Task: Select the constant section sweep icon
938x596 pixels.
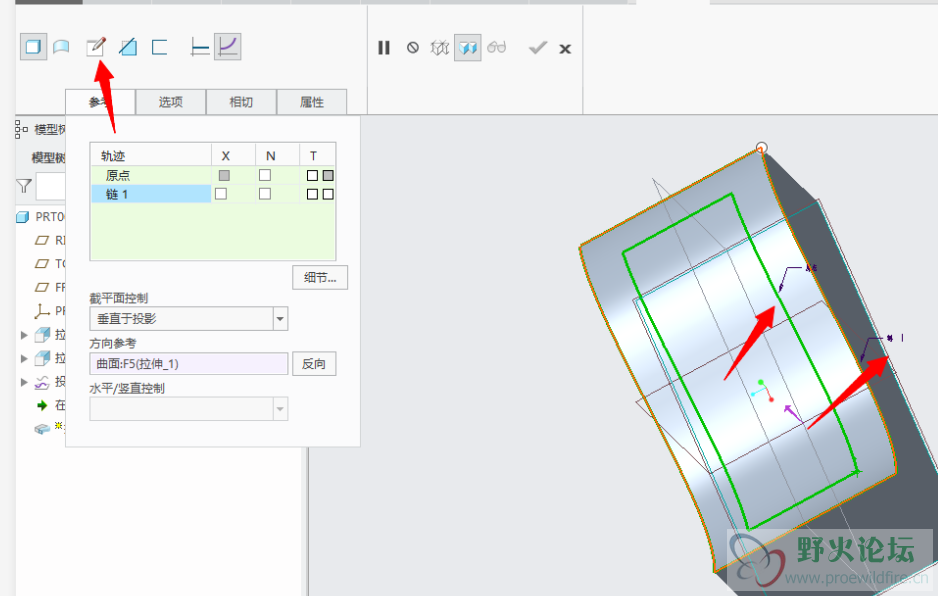Action: (200, 47)
